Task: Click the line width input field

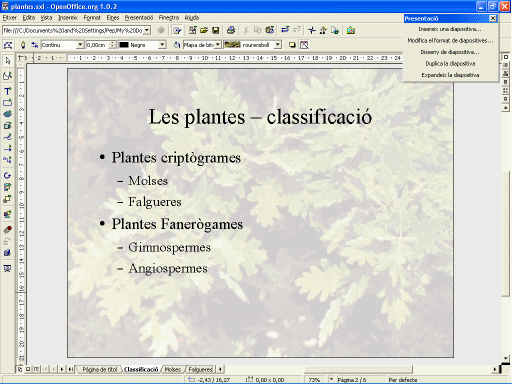Action: [98, 45]
